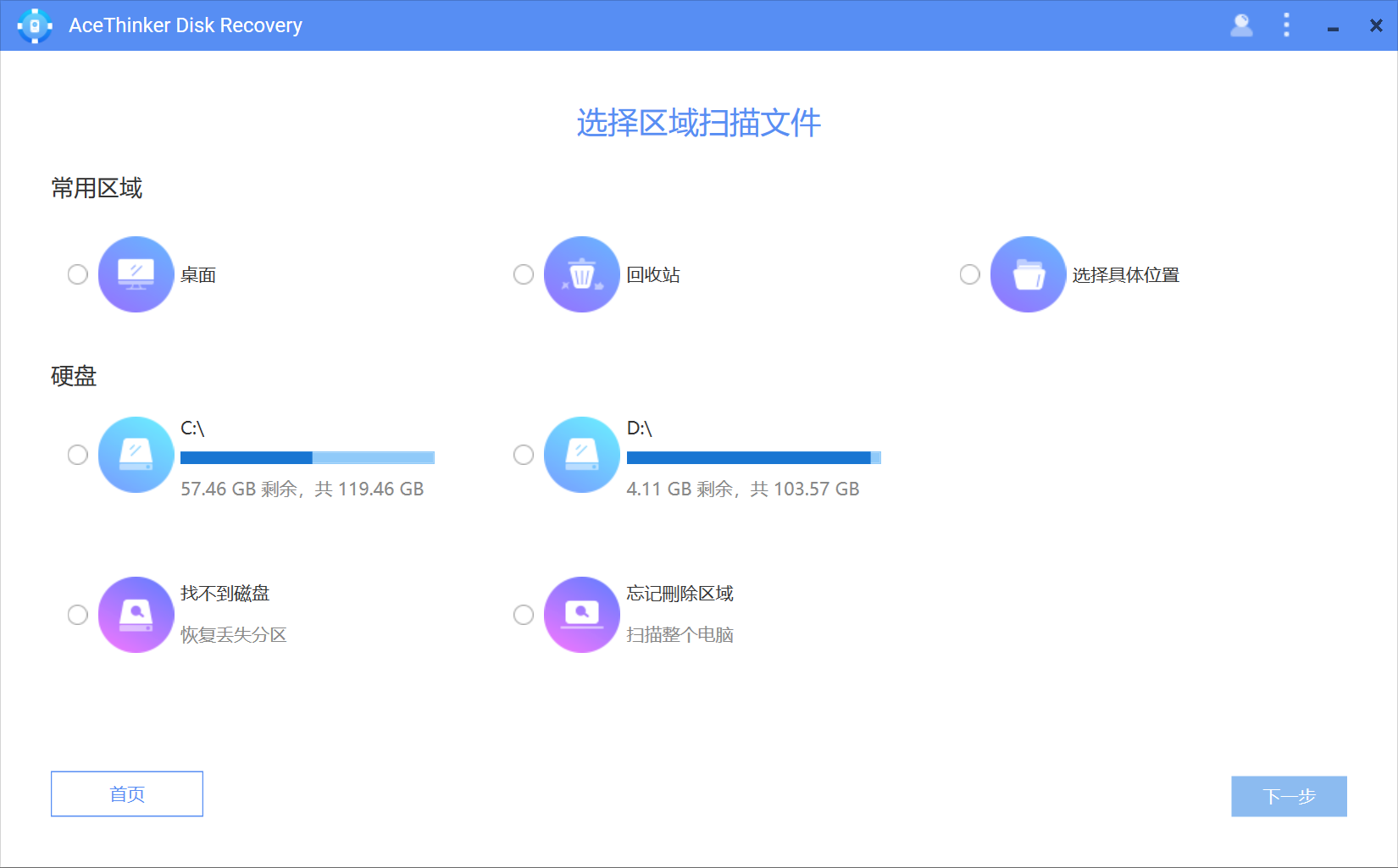The image size is (1398, 868).
Task: Select the 回收站 radio button
Action: pyautogui.click(x=524, y=274)
